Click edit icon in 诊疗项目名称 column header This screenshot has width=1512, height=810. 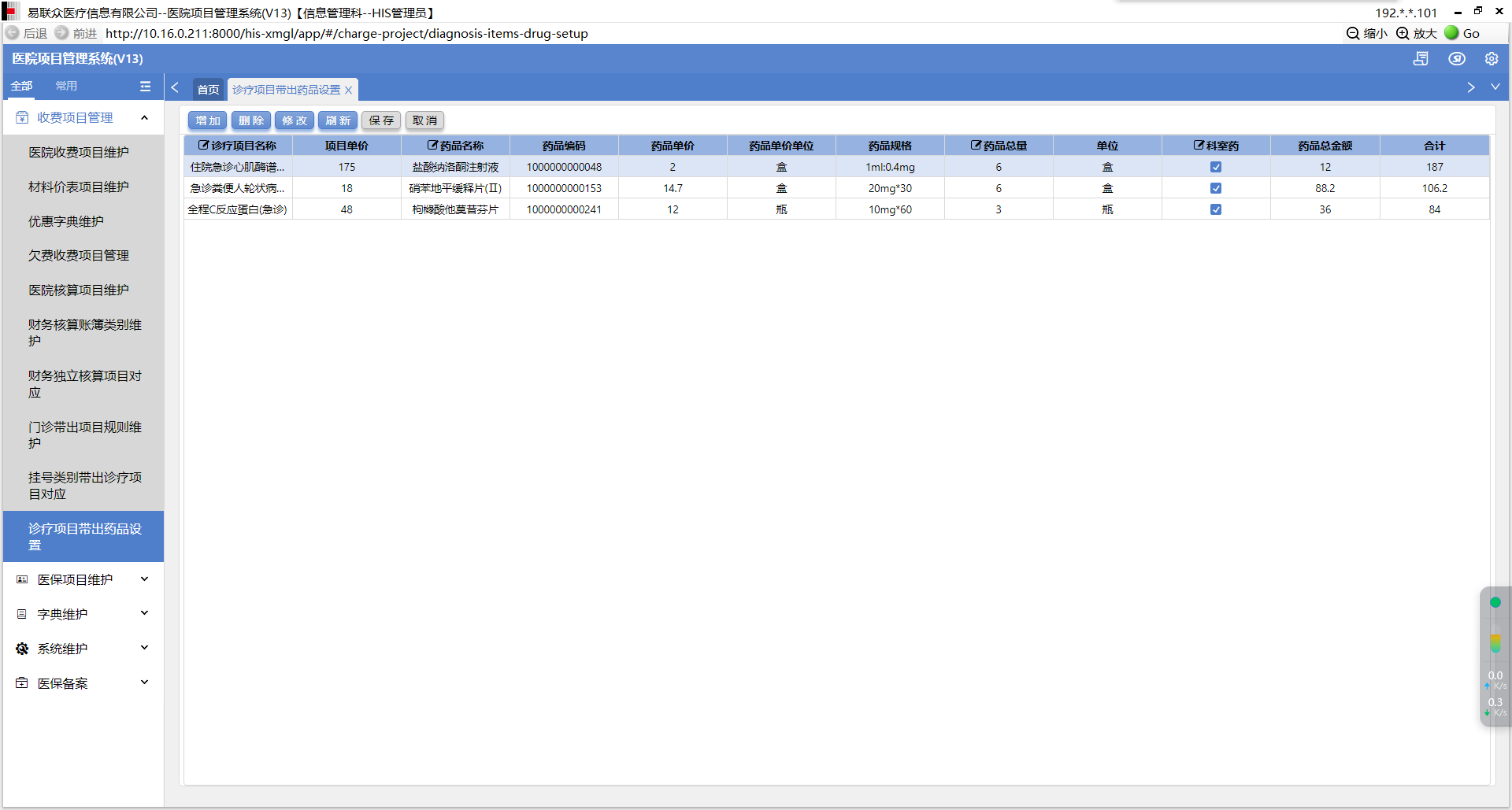point(203,146)
